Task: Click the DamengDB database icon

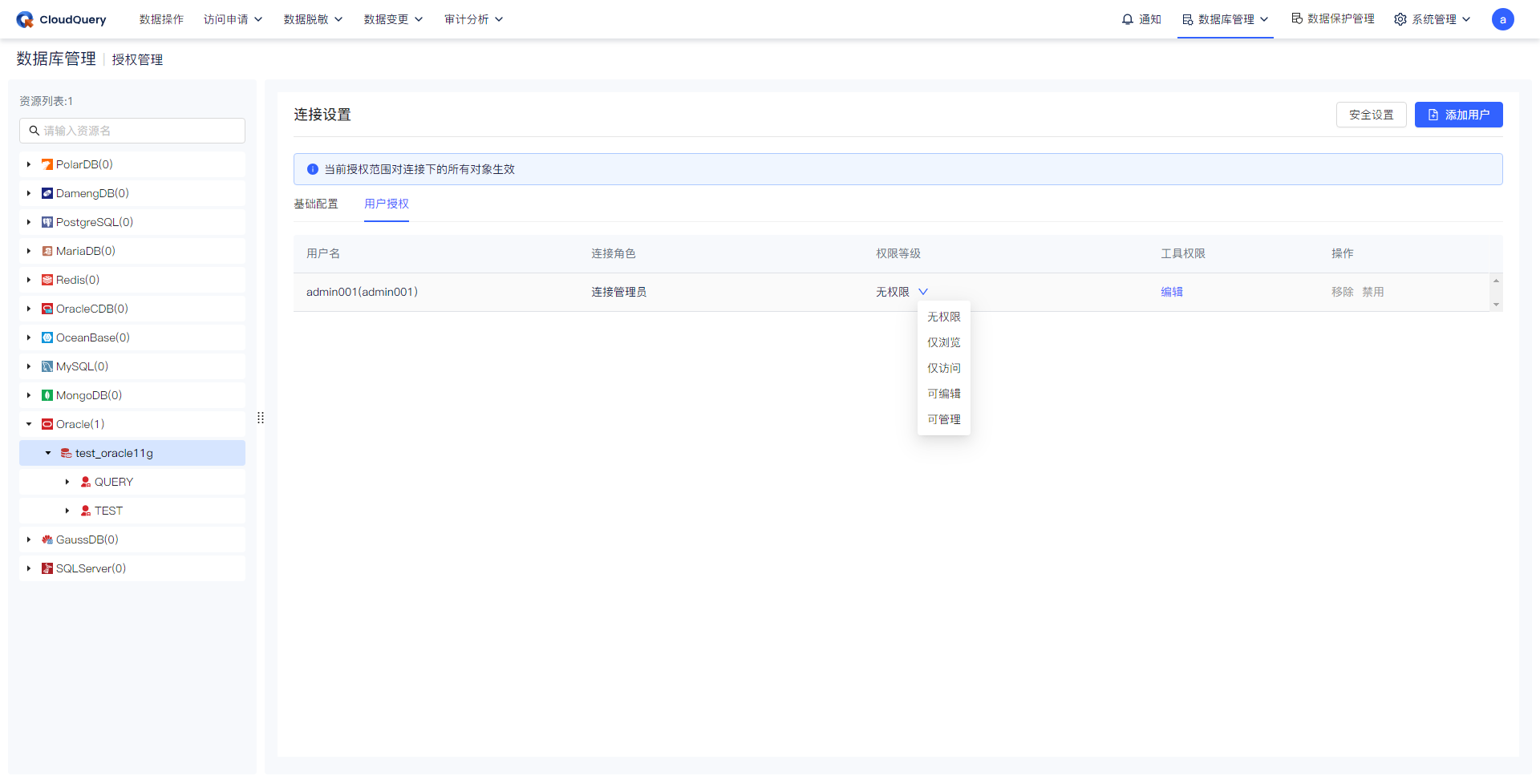Action: (x=47, y=193)
